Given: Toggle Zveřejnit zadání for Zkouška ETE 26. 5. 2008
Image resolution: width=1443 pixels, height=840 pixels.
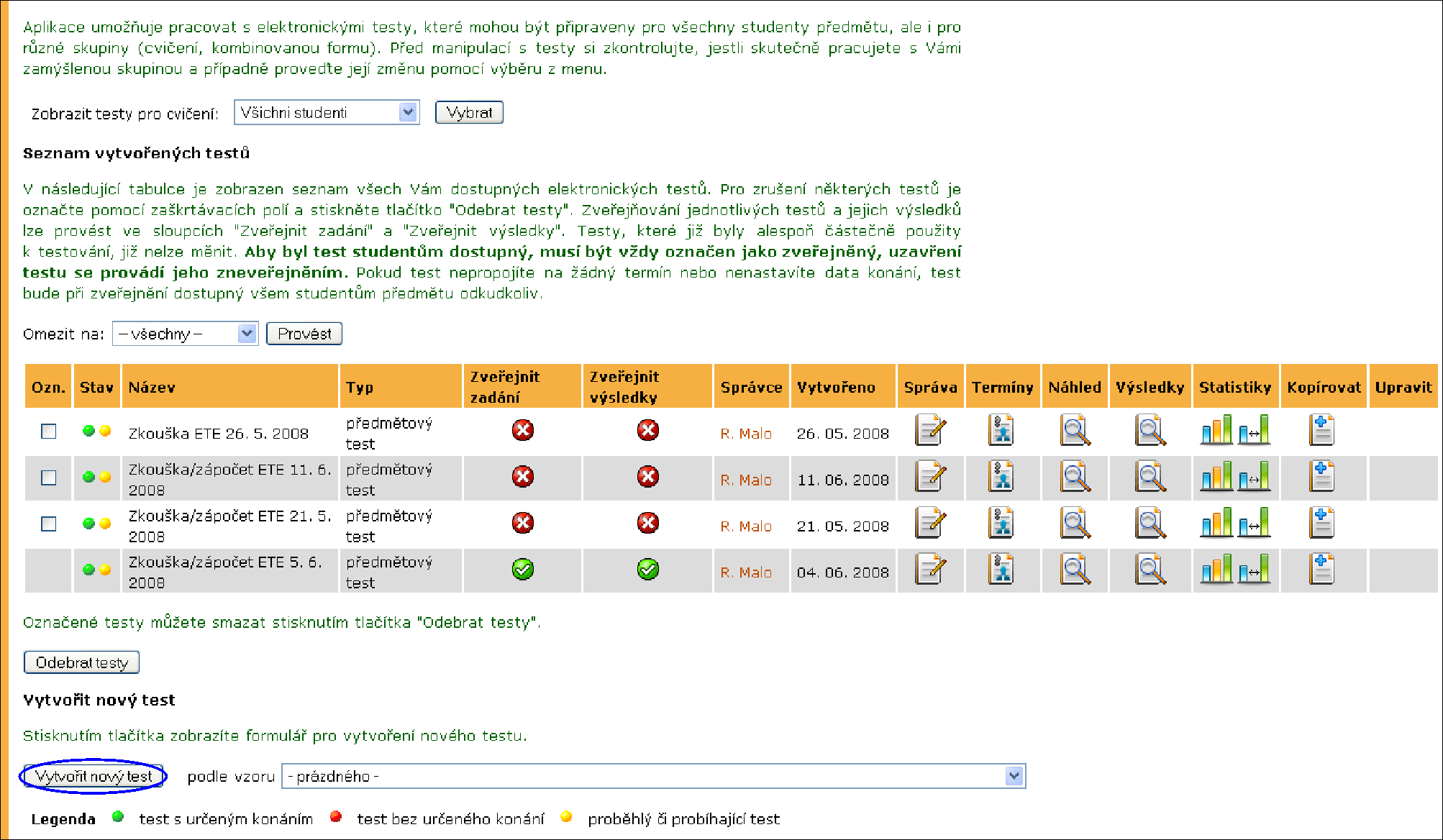Looking at the screenshot, I should [x=523, y=430].
